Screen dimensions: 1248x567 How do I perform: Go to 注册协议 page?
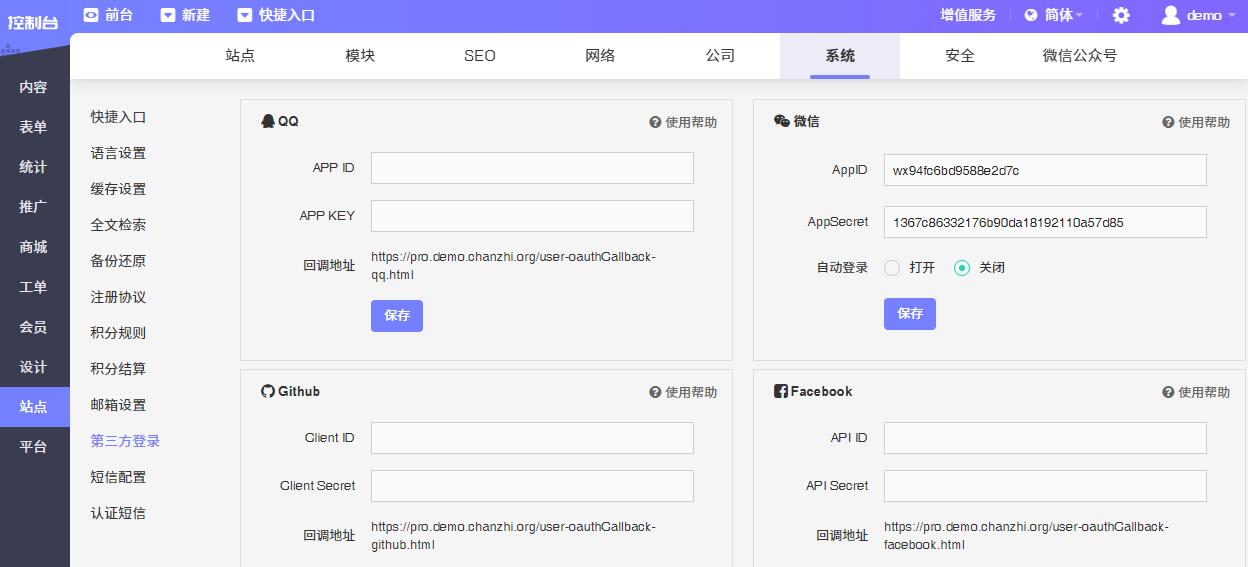(118, 297)
